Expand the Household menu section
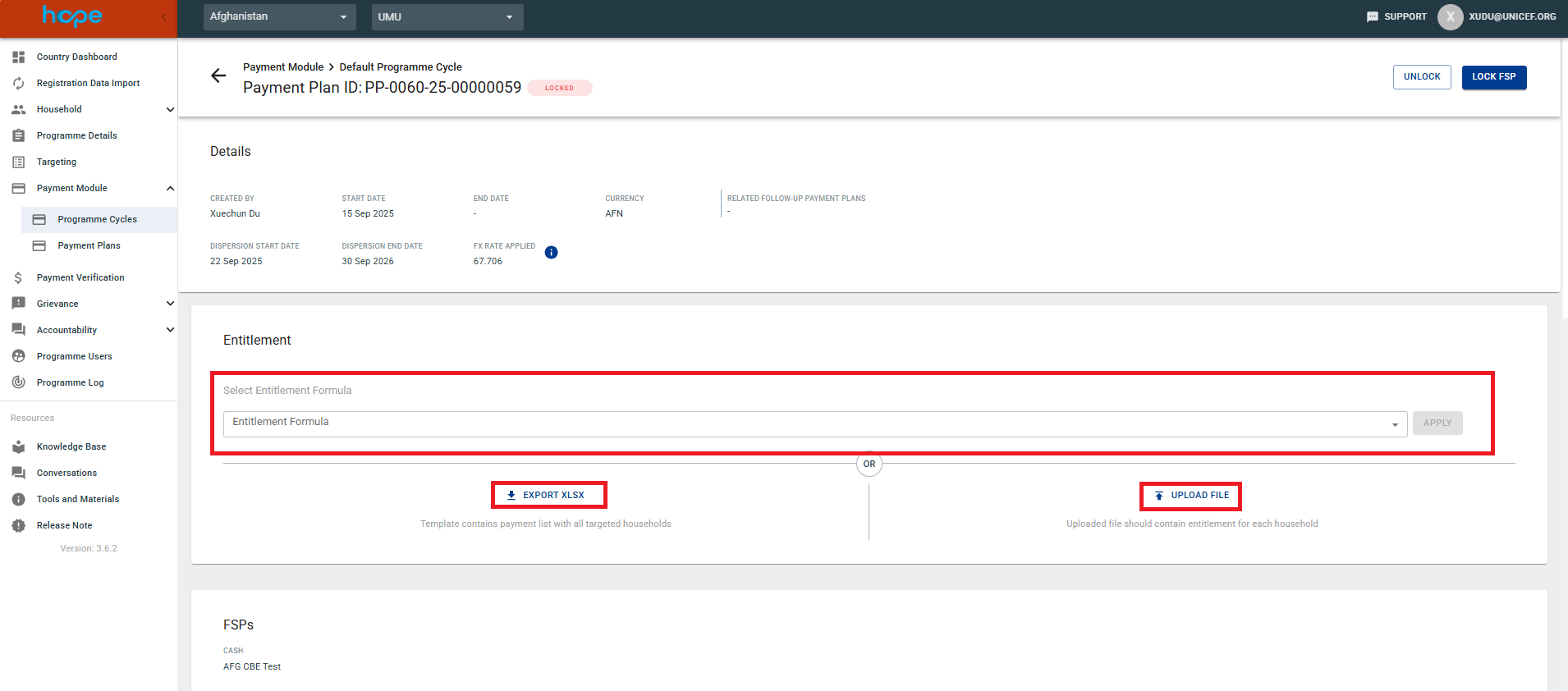The width and height of the screenshot is (1568, 691). click(170, 109)
